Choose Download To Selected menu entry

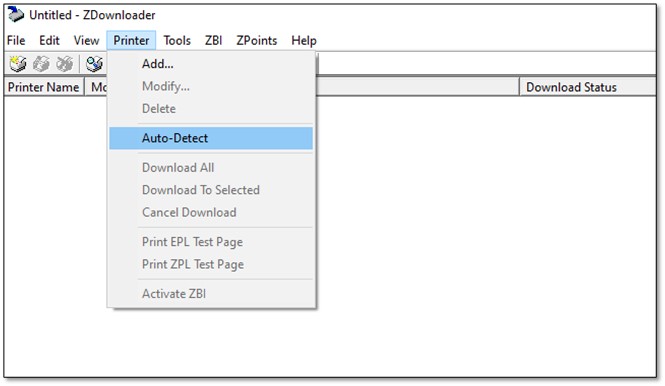211,190
